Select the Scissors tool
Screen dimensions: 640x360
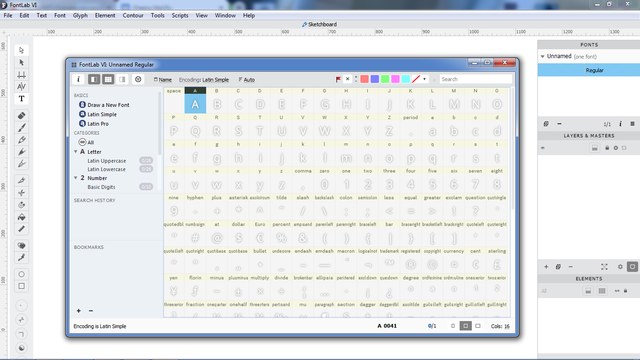pos(22,193)
